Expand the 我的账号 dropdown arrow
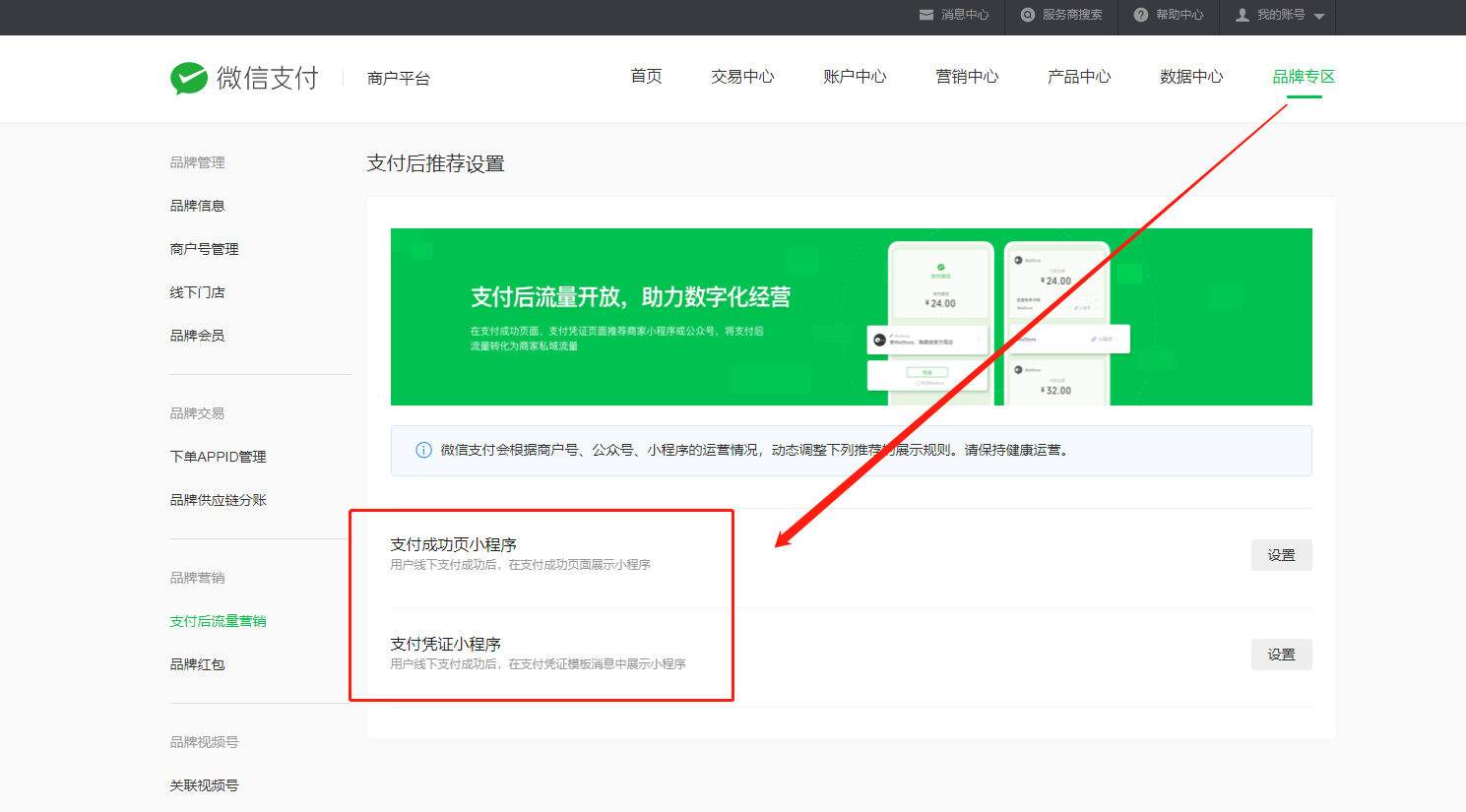The image size is (1466, 812). tap(1319, 17)
